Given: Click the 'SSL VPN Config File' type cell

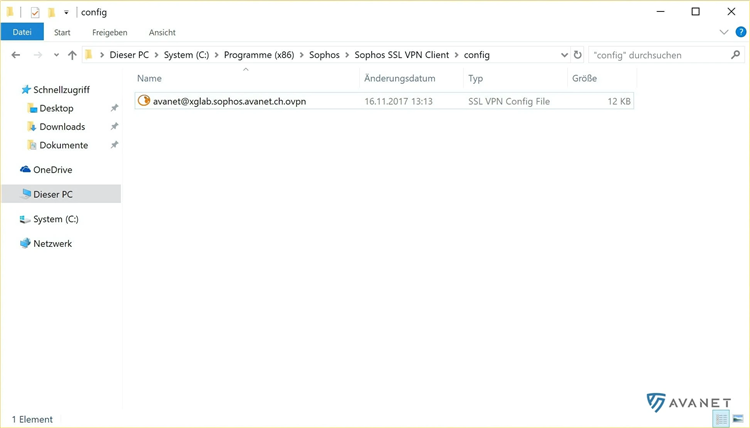Looking at the screenshot, I should (509, 101).
